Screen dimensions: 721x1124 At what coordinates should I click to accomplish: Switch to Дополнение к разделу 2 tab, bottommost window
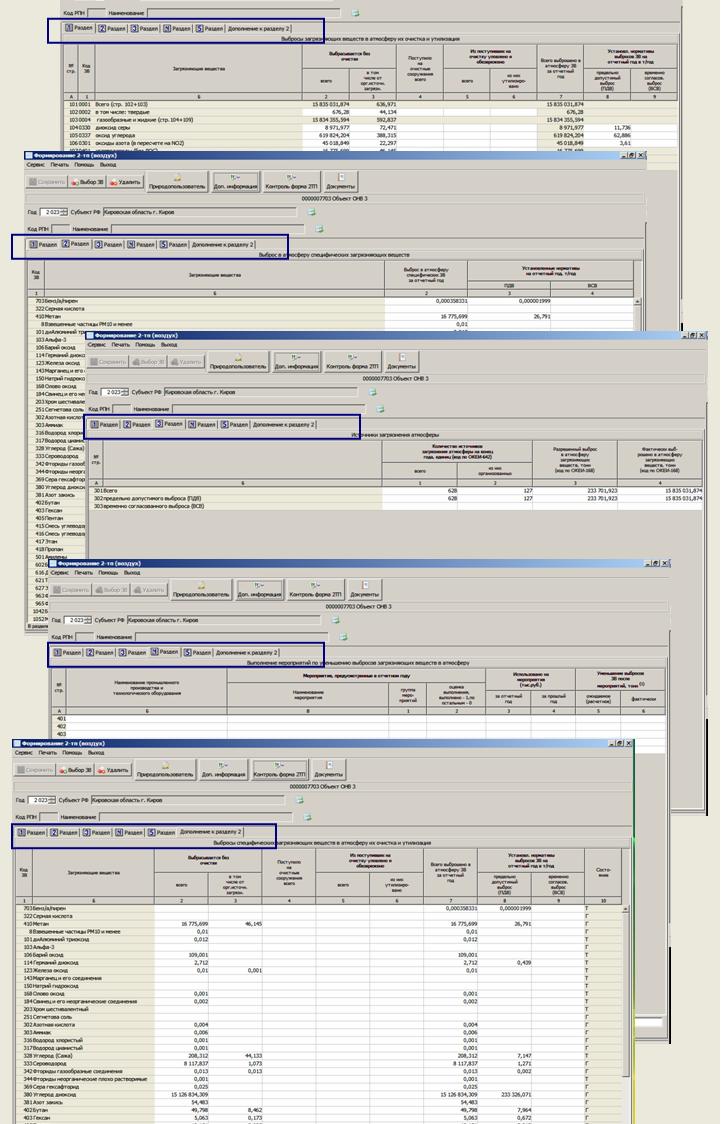[x=210, y=832]
